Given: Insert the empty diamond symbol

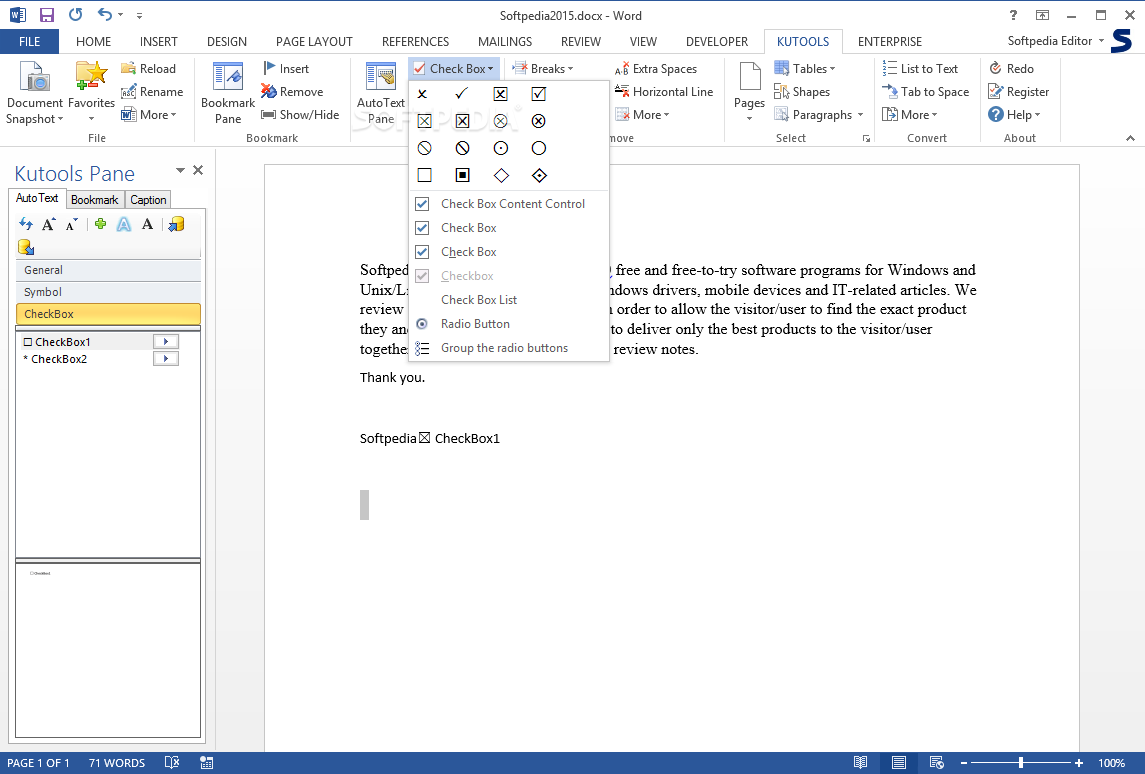Looking at the screenshot, I should click(x=501, y=175).
